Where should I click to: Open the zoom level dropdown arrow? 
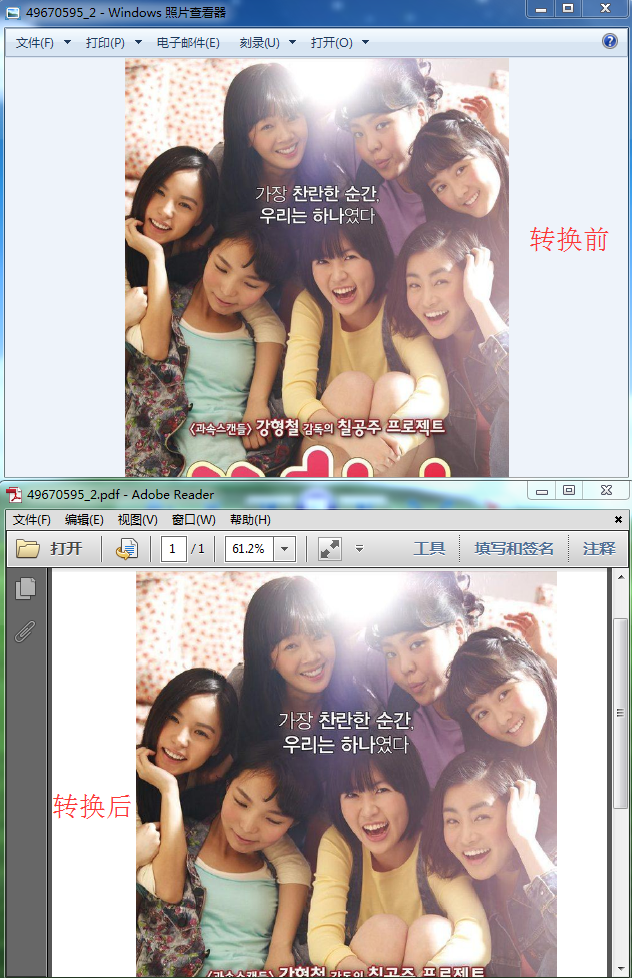coord(284,549)
